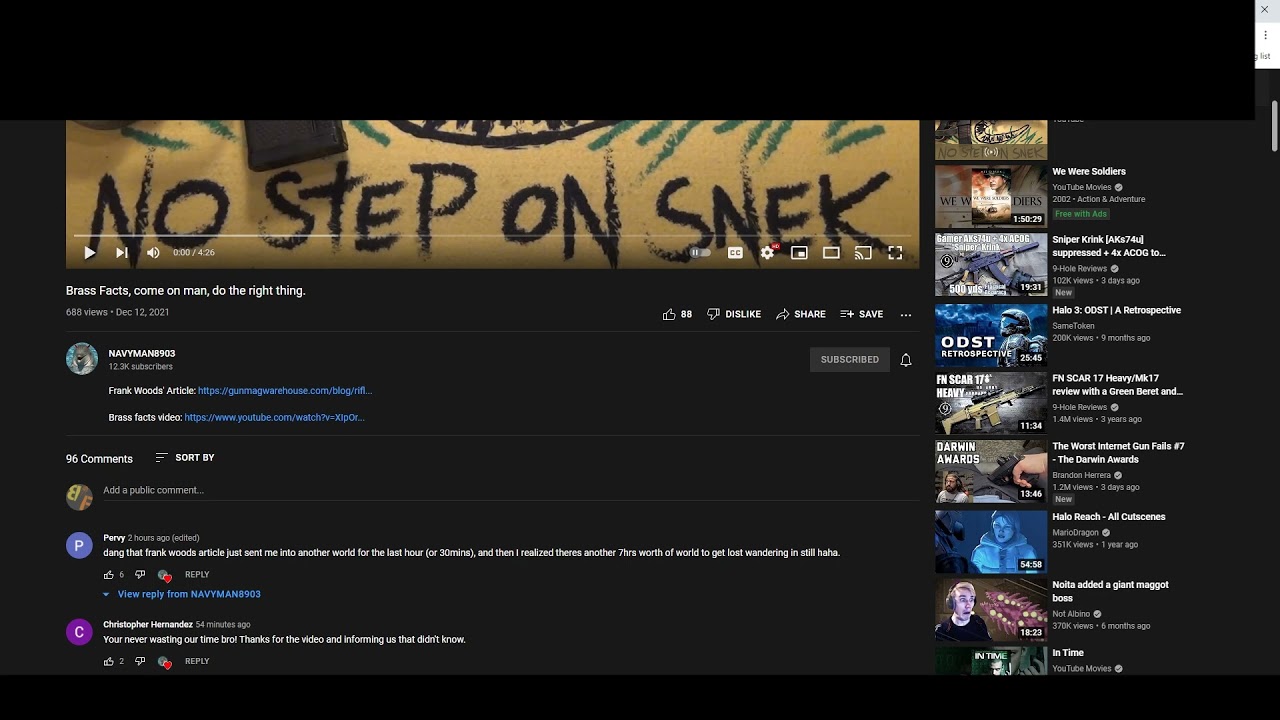Click the SUBSCRIBED button
Image resolution: width=1280 pixels, height=720 pixels.
coord(850,360)
